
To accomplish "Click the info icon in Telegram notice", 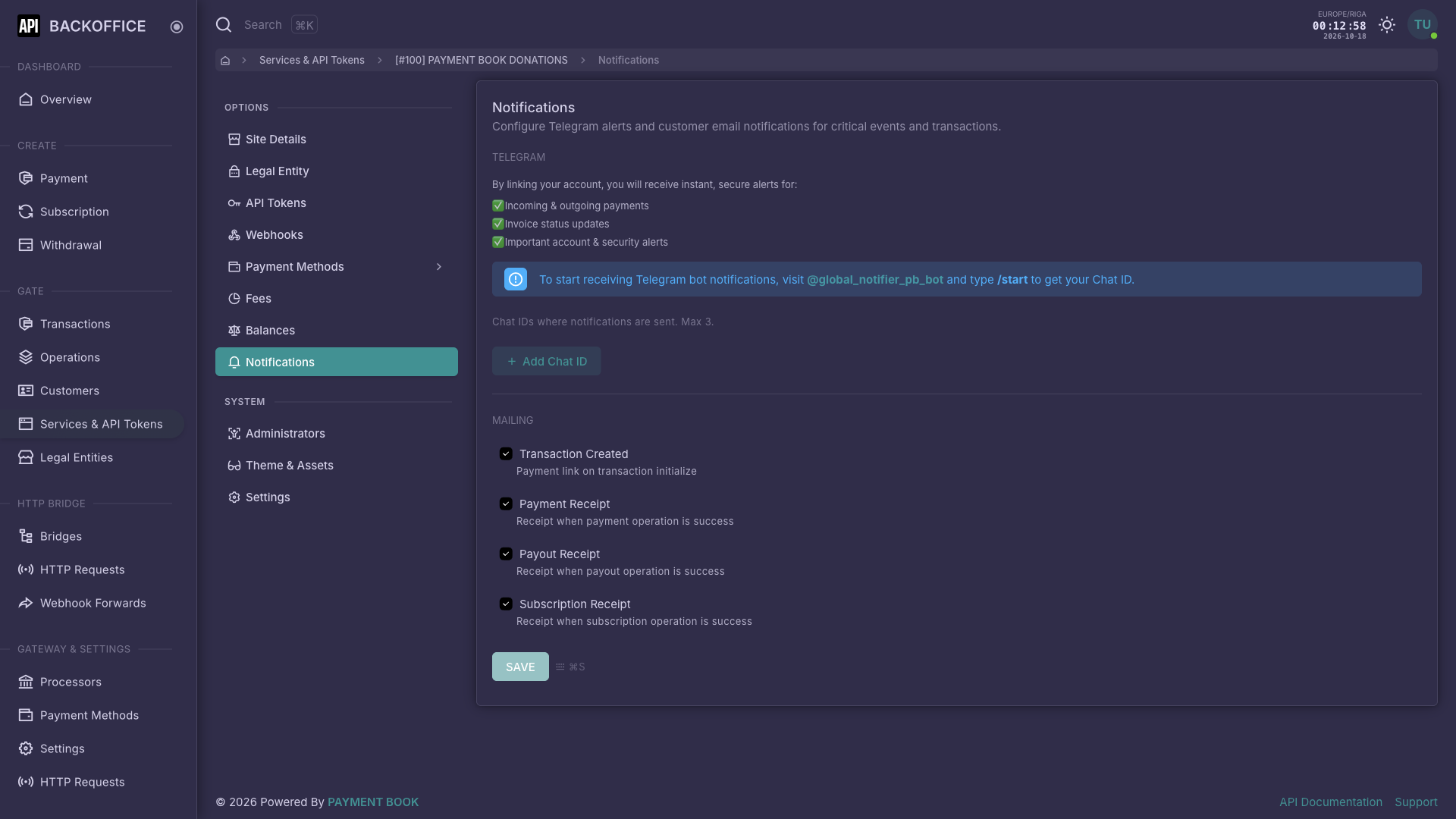I will 516,279.
